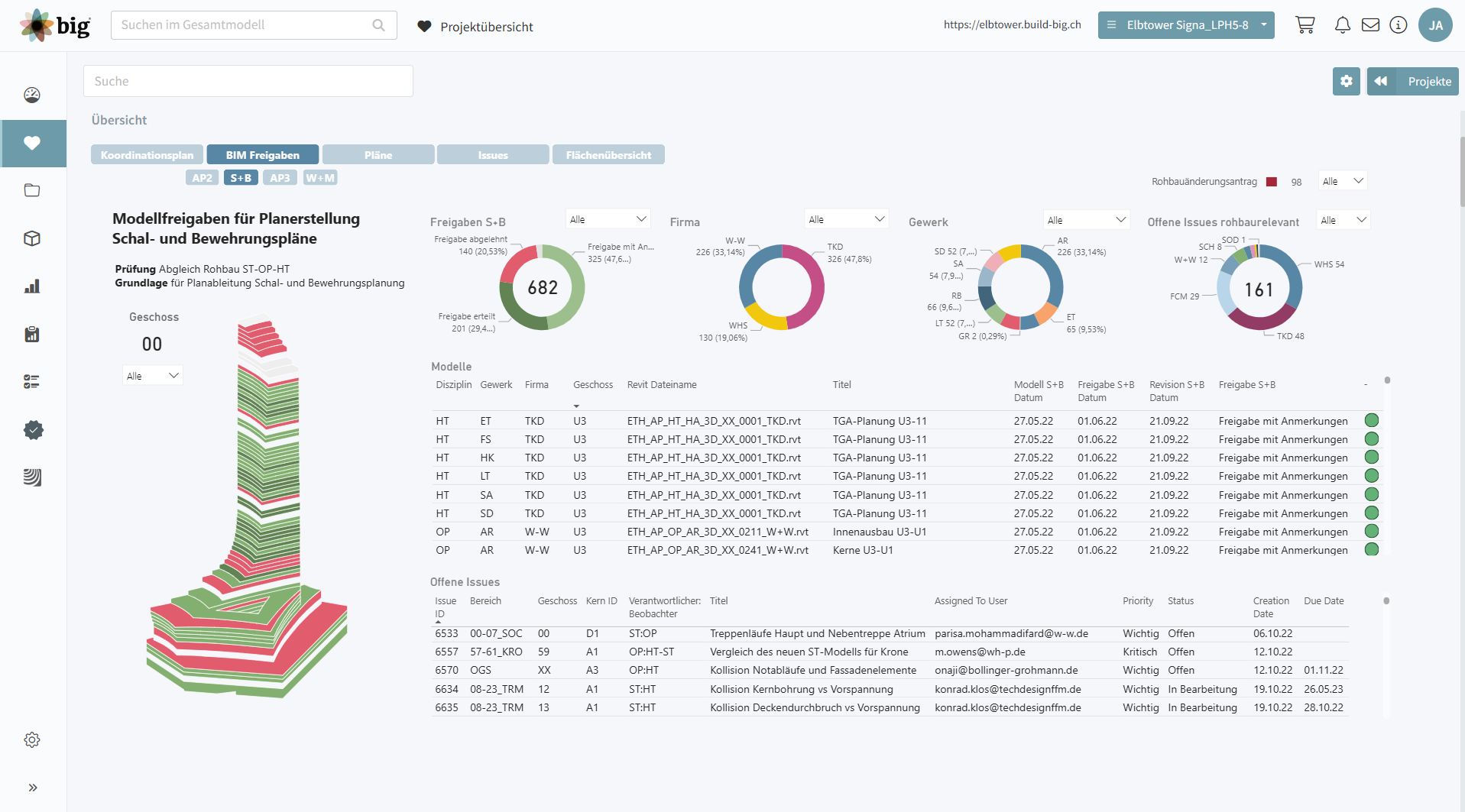This screenshot has width=1465, height=812.
Task: Expand the Elbtower Signa_LPH5-8 project selector
Action: tap(1186, 25)
